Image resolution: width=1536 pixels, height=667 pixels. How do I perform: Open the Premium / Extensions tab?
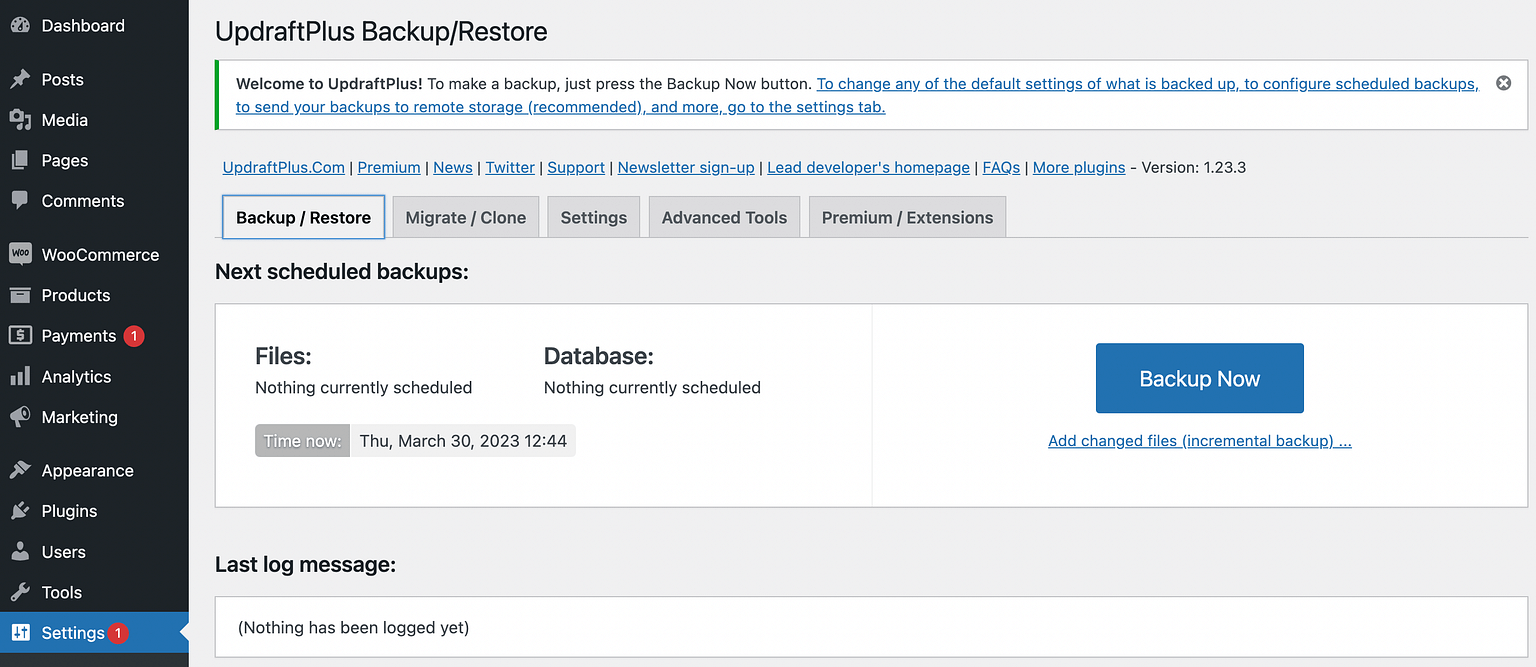[906, 216]
